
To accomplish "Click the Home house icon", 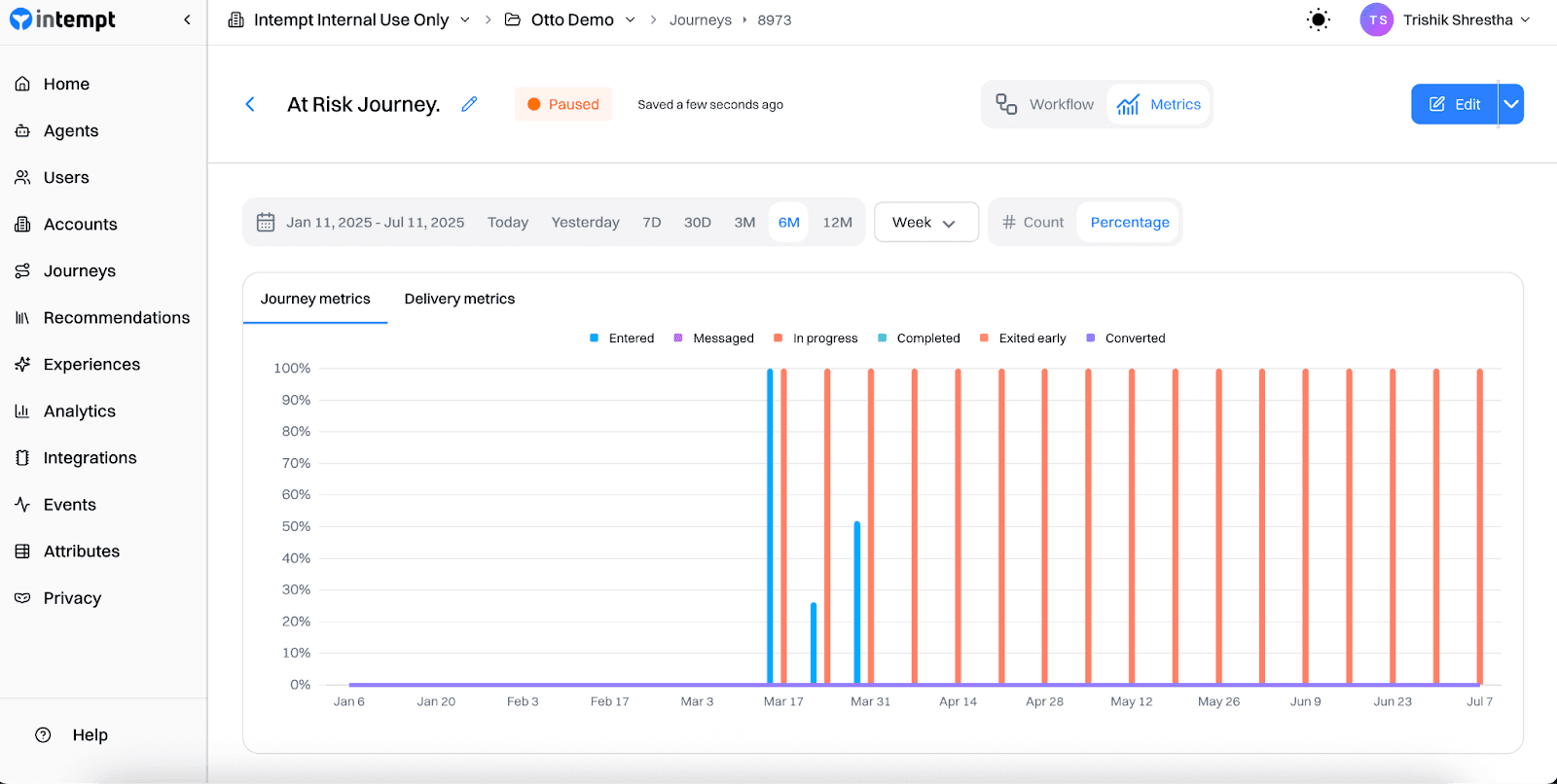I will click(22, 84).
